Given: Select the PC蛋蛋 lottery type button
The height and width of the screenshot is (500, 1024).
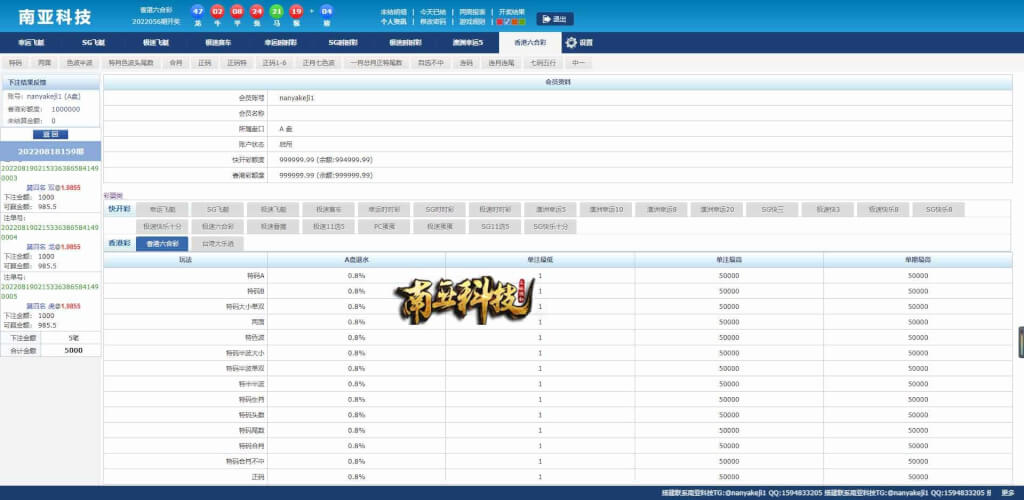Looking at the screenshot, I should pos(384,227).
